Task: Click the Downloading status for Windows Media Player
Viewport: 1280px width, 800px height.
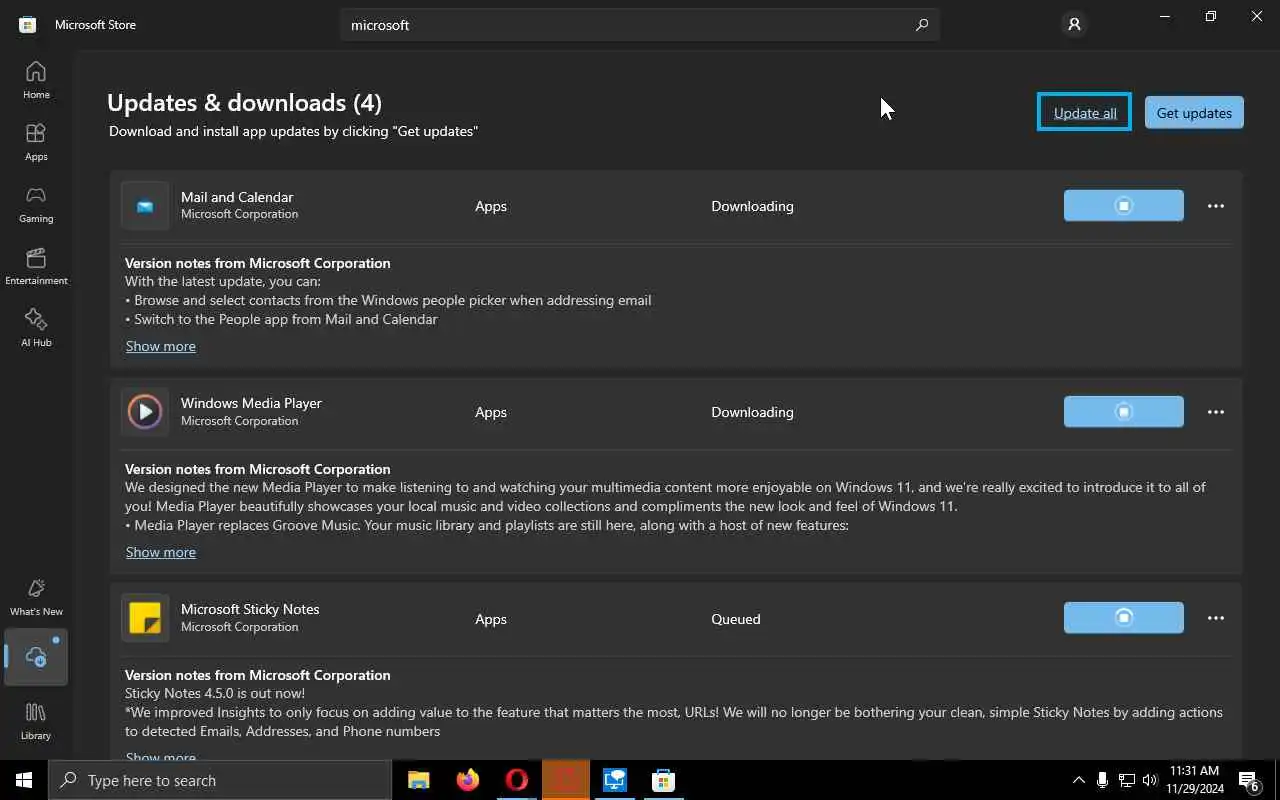Action: [x=752, y=412]
